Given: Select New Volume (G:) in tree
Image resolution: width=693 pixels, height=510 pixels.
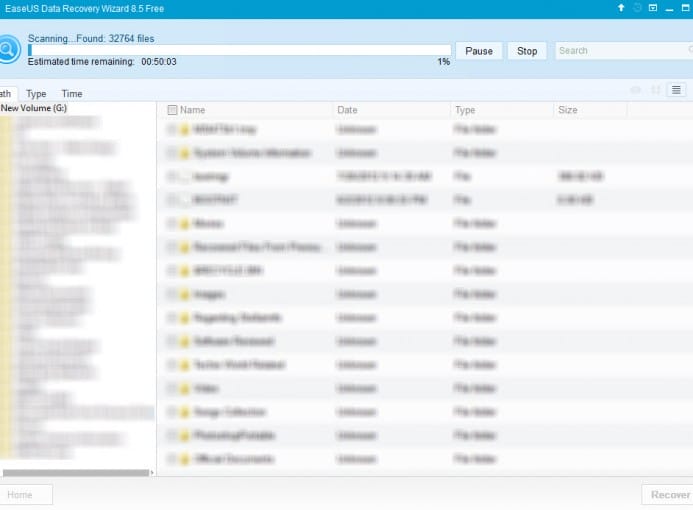Looking at the screenshot, I should tap(34, 108).
